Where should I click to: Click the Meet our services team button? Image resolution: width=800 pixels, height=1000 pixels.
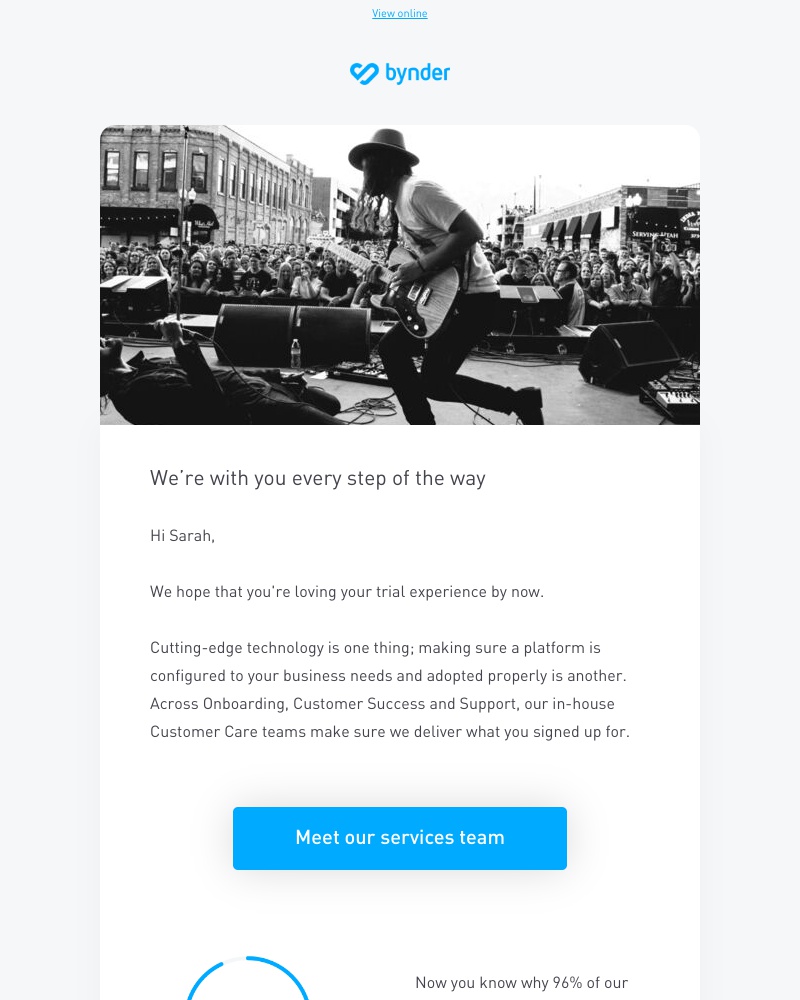(x=399, y=838)
